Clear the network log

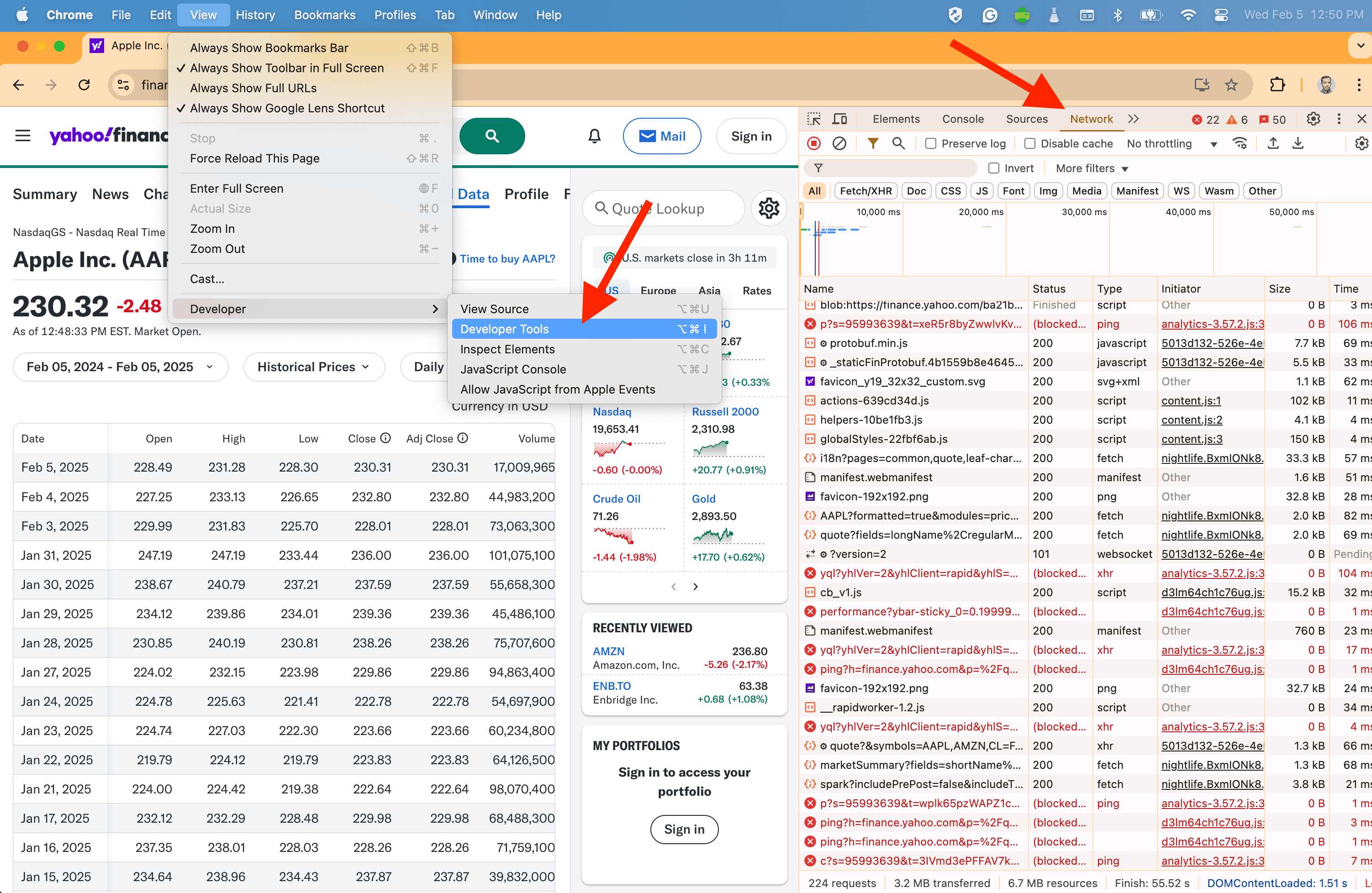839,143
